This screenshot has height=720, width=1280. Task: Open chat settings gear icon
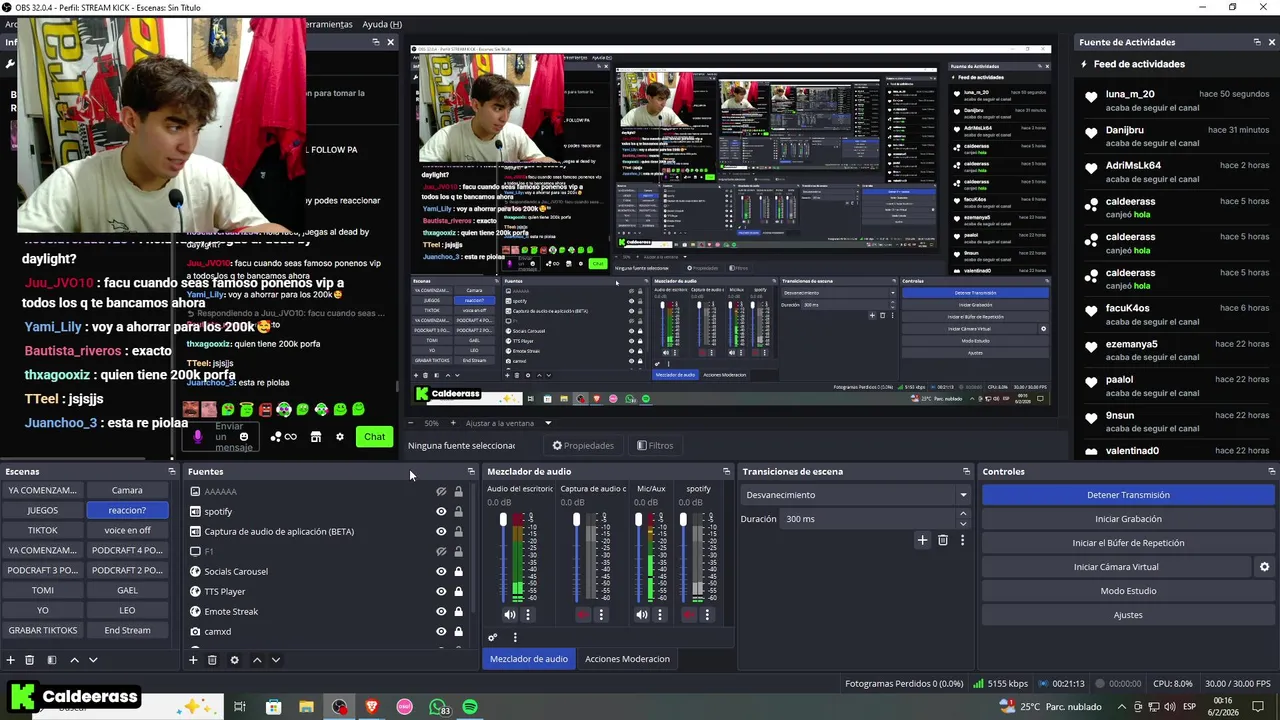[x=340, y=437]
